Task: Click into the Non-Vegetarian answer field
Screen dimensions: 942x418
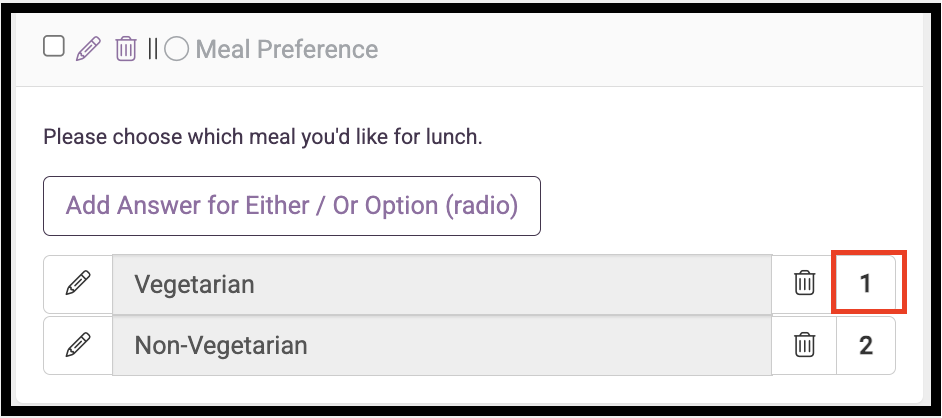Action: pyautogui.click(x=442, y=345)
